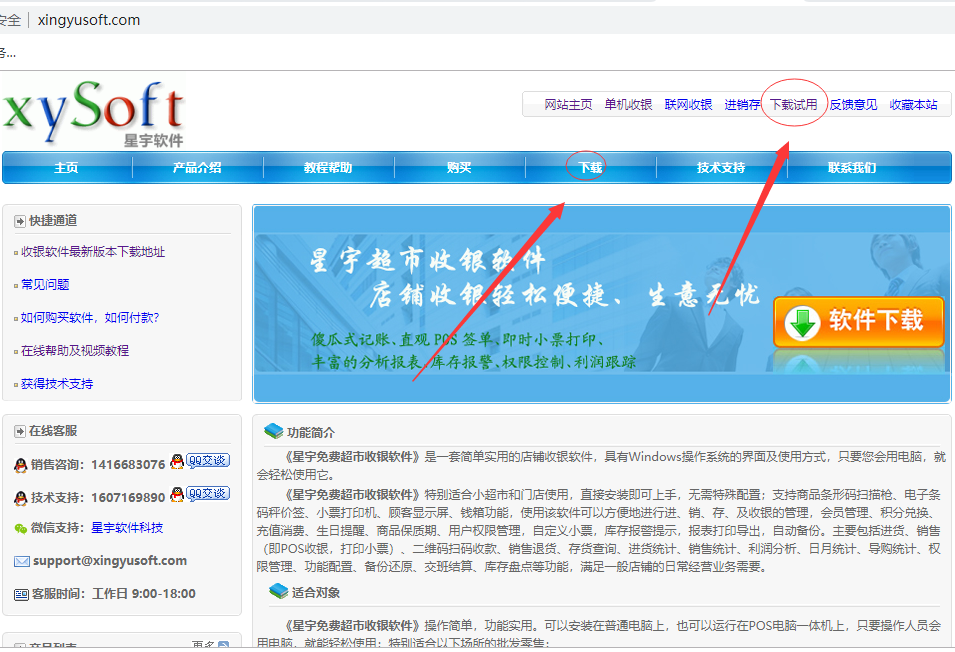
Task: Click the orange 软件下载 button
Action: click(859, 322)
